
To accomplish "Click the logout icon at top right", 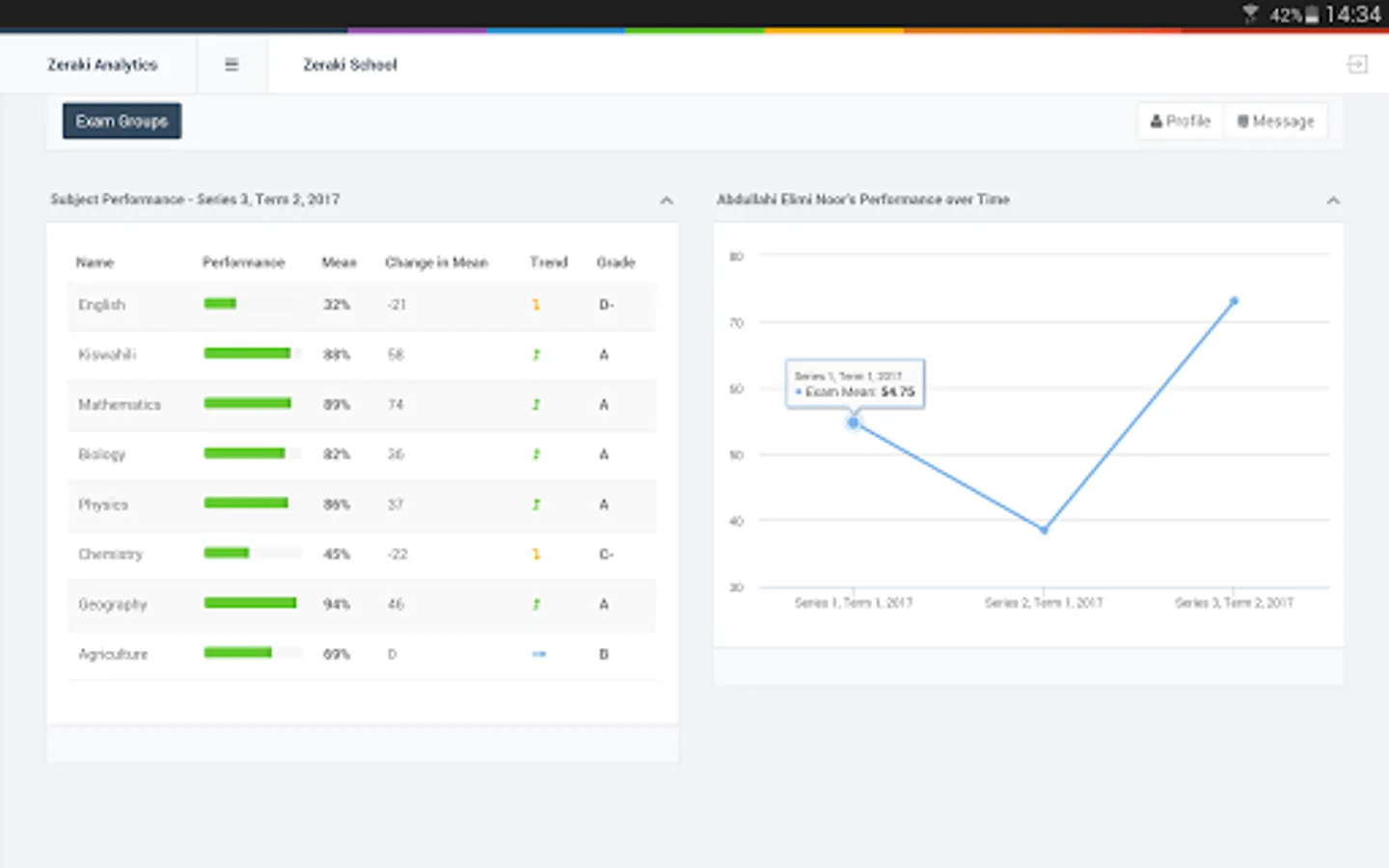I will 1357,65.
